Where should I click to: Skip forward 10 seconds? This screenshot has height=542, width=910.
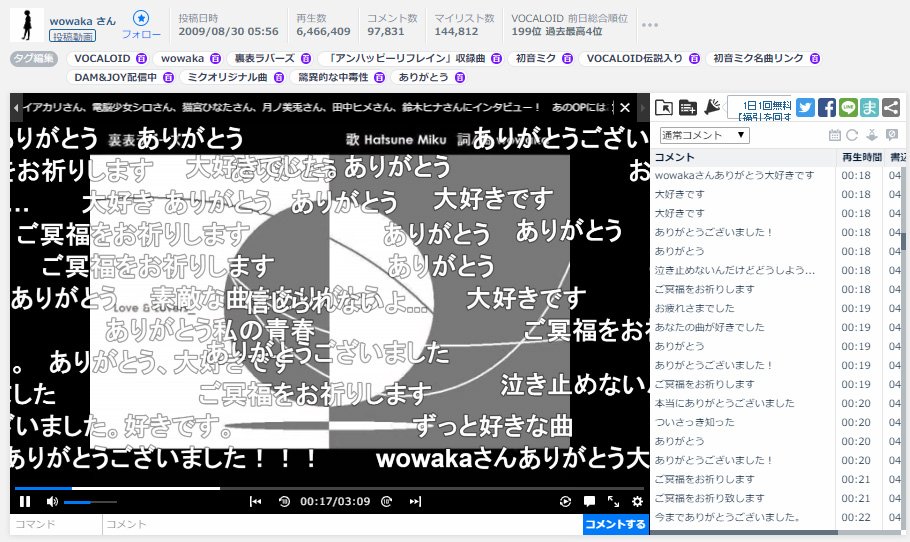387,501
